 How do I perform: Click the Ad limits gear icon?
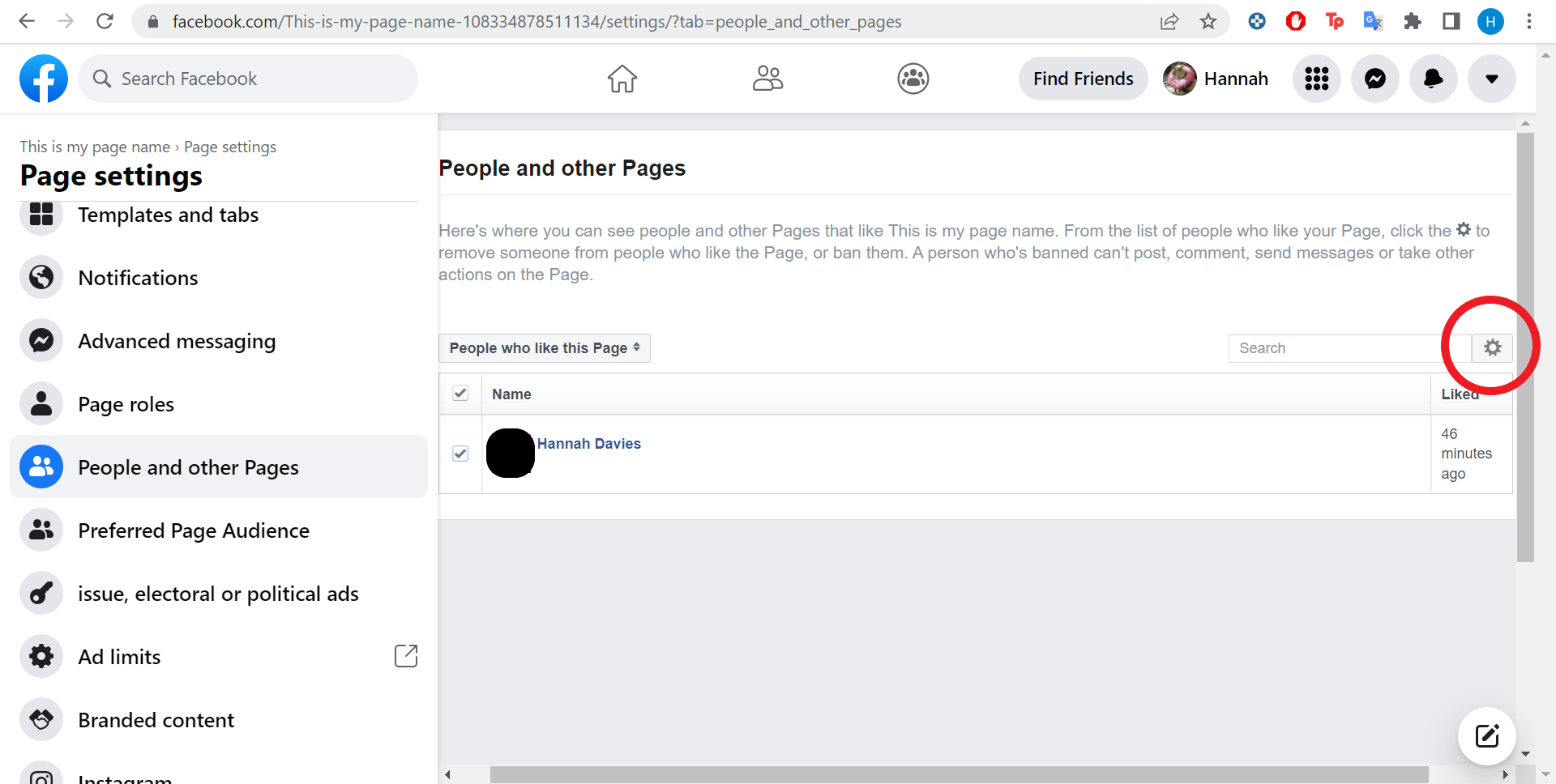[41, 657]
